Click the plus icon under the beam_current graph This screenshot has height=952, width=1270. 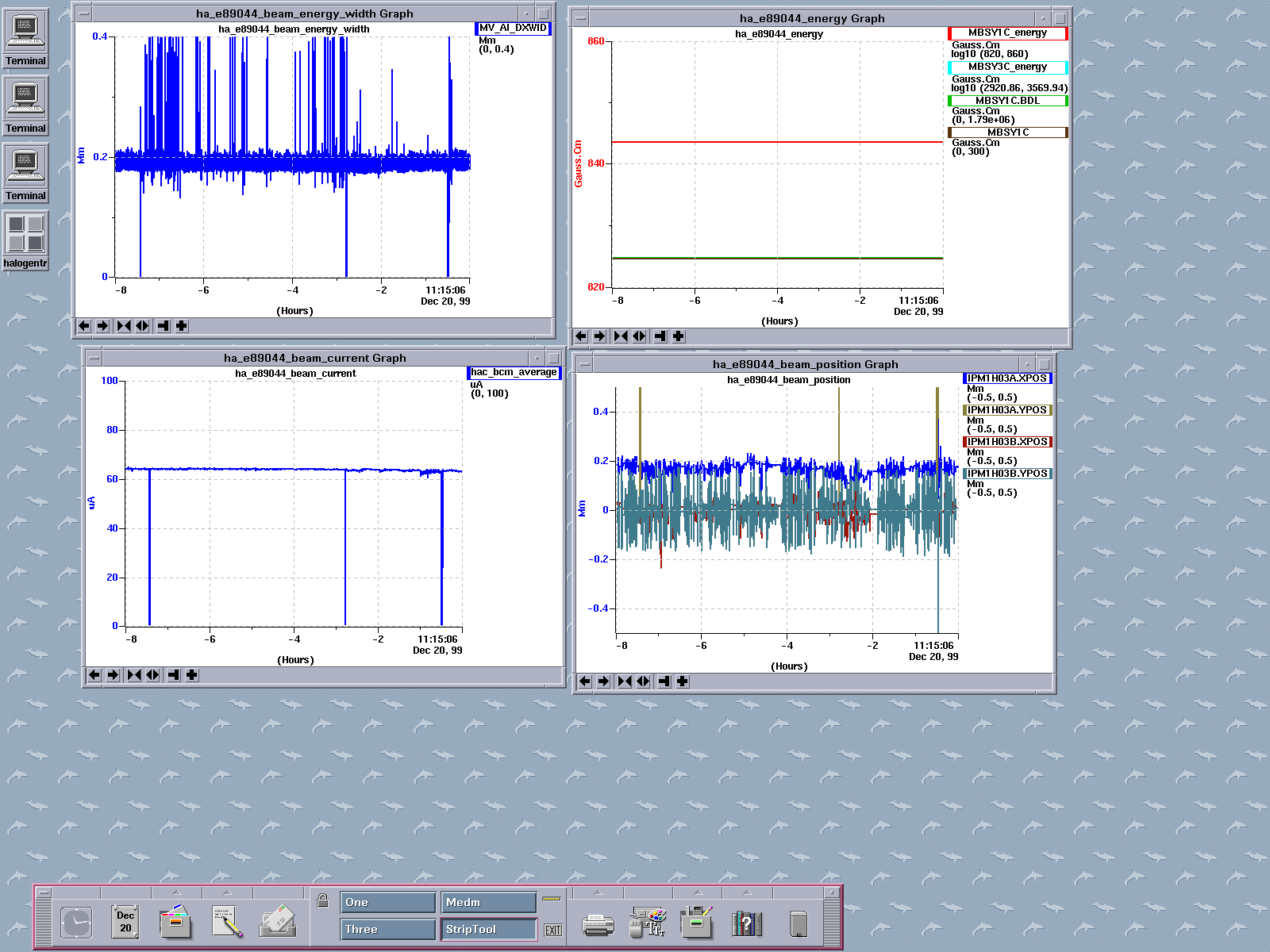click(x=192, y=675)
